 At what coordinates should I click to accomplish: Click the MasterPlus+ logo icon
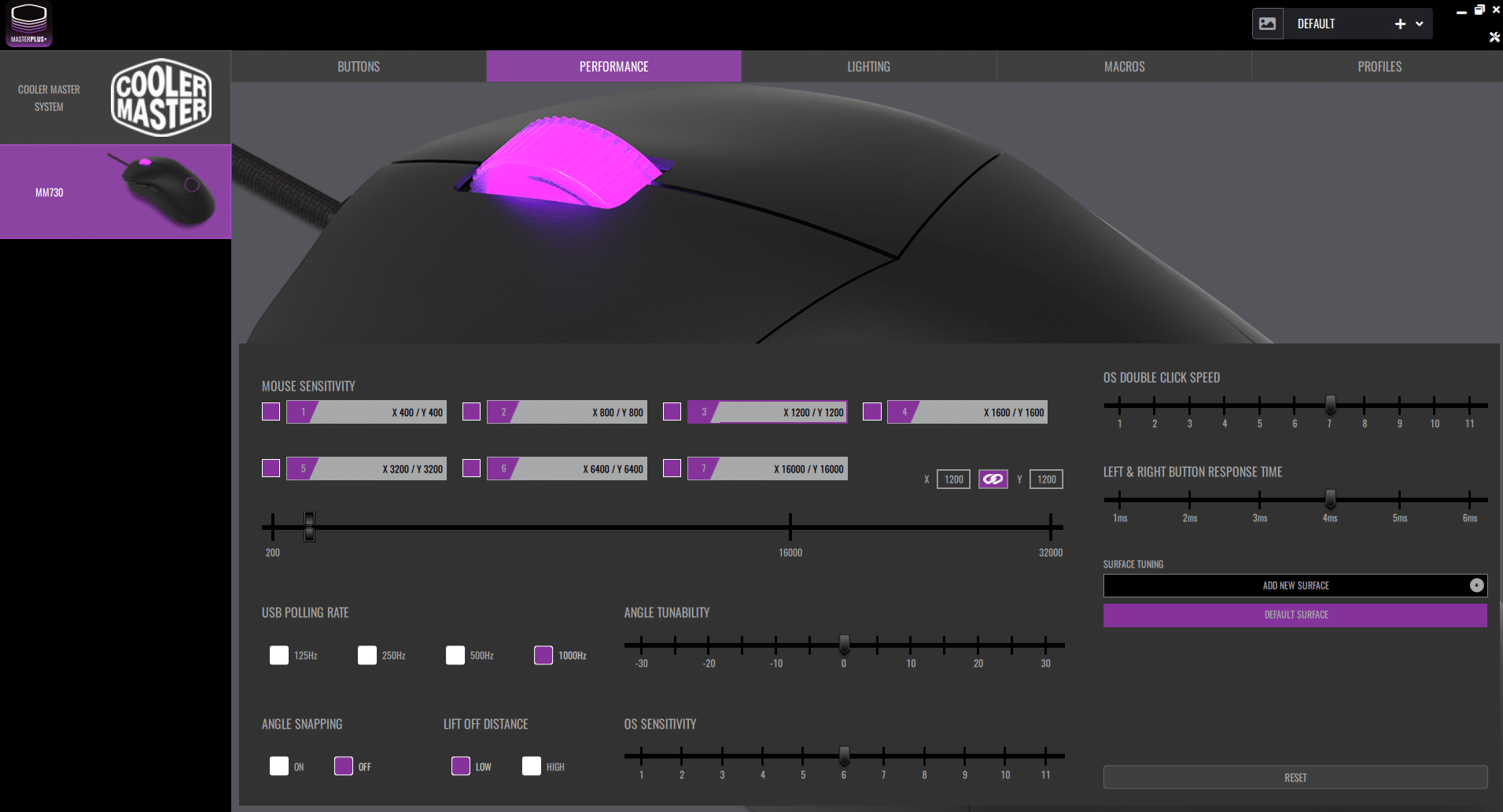pyautogui.click(x=29, y=24)
